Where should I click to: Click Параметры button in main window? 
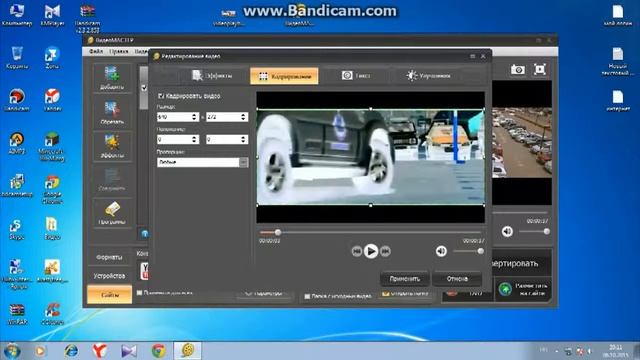pyautogui.click(x=264, y=293)
